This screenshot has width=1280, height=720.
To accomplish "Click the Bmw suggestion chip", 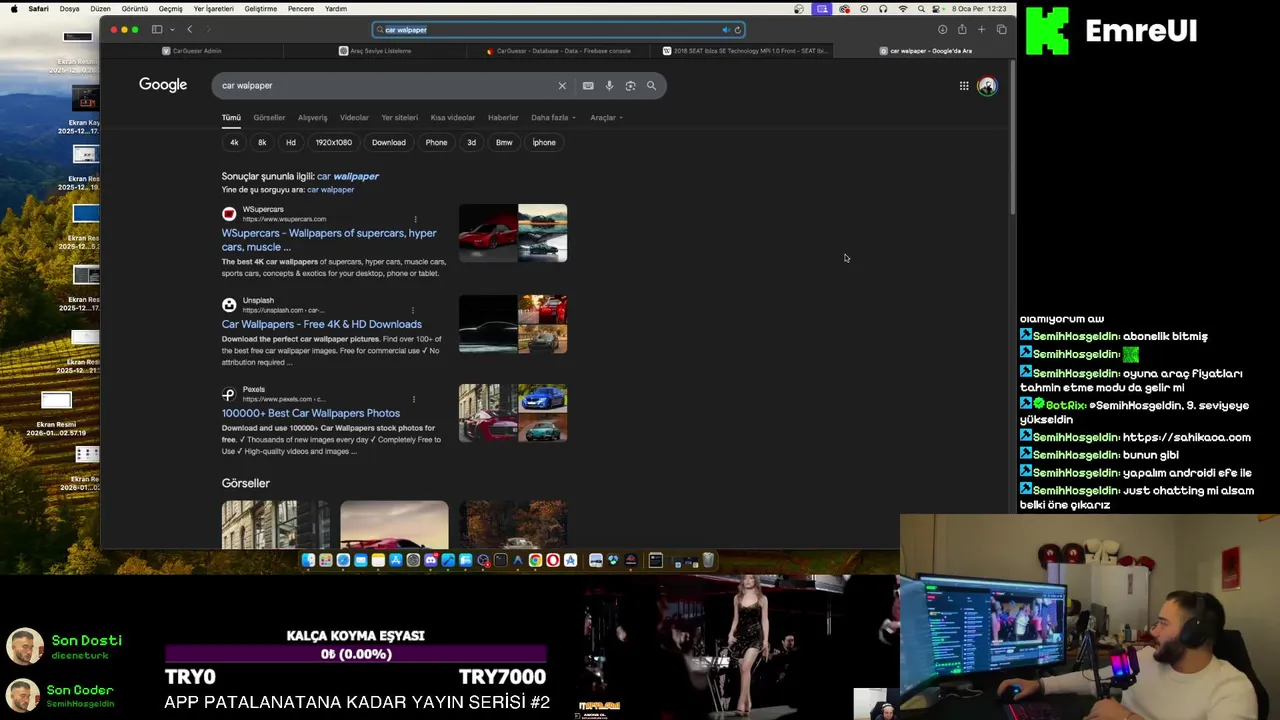I will coord(504,142).
